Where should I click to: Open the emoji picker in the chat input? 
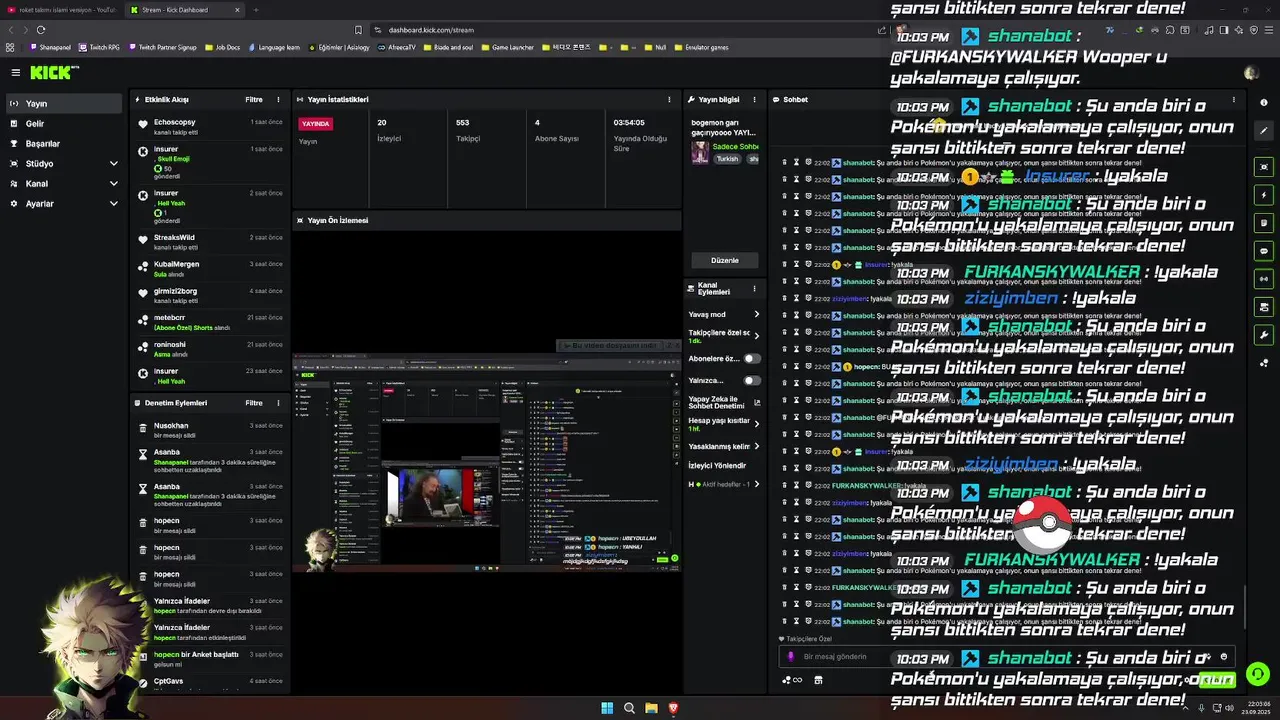[x=1224, y=657]
